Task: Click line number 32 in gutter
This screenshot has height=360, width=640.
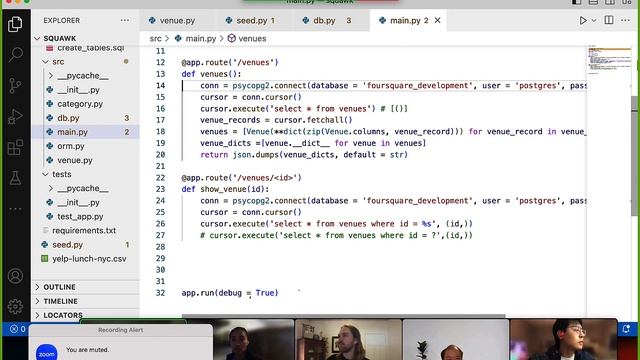Action: 160,293
